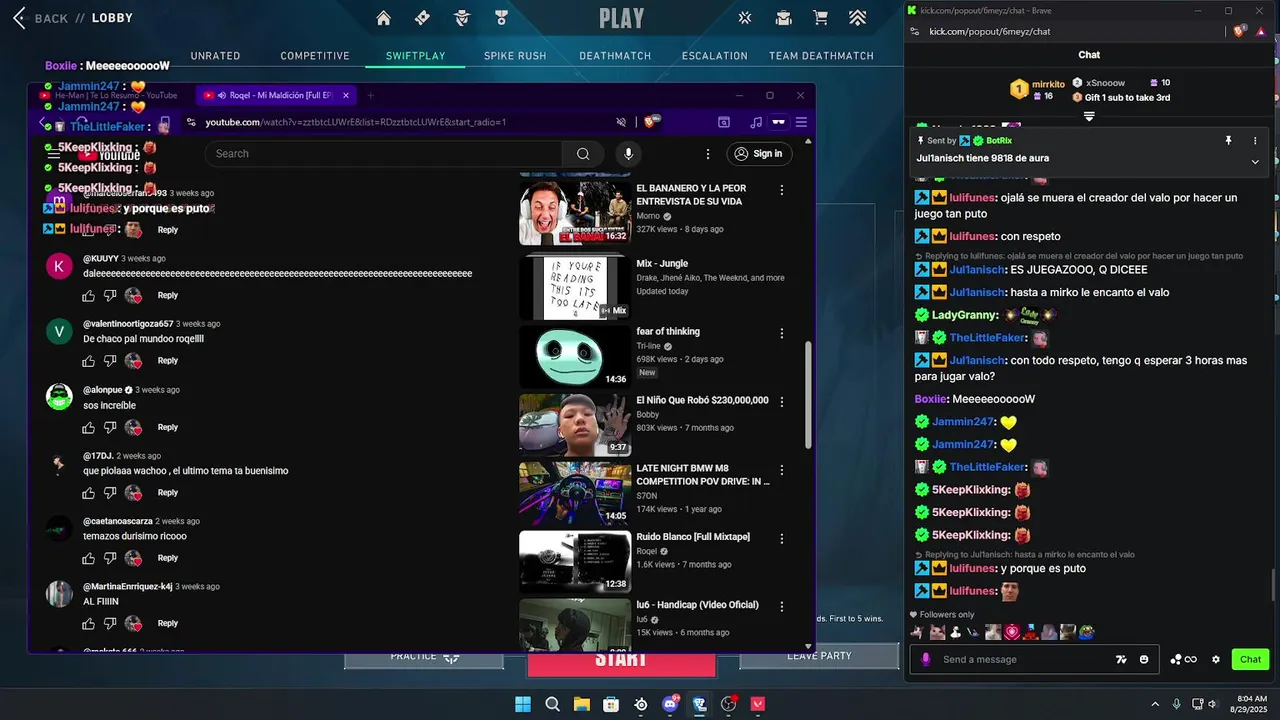Open the double-chevron rank icon in Valorant bar
The height and width of the screenshot is (720, 1280).
(x=857, y=18)
